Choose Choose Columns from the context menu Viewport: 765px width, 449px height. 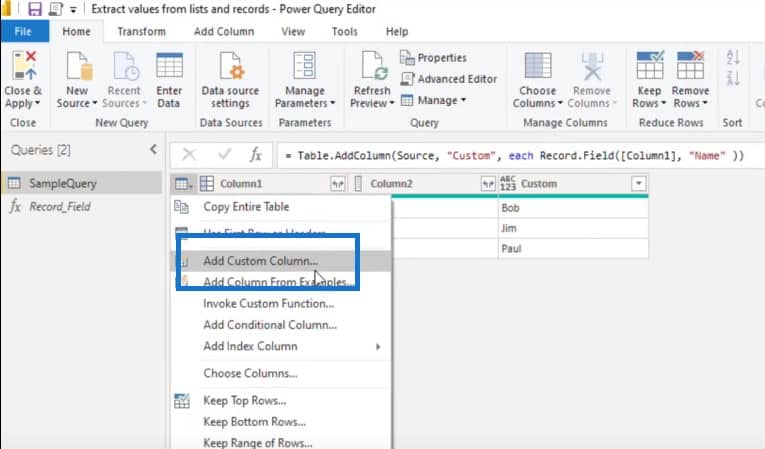pos(281,373)
